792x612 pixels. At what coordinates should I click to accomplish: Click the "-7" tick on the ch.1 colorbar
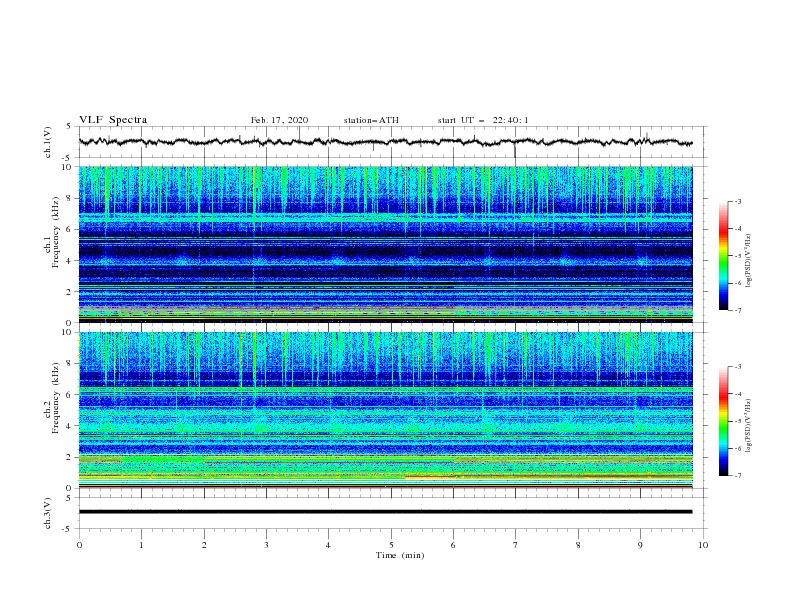coord(737,310)
